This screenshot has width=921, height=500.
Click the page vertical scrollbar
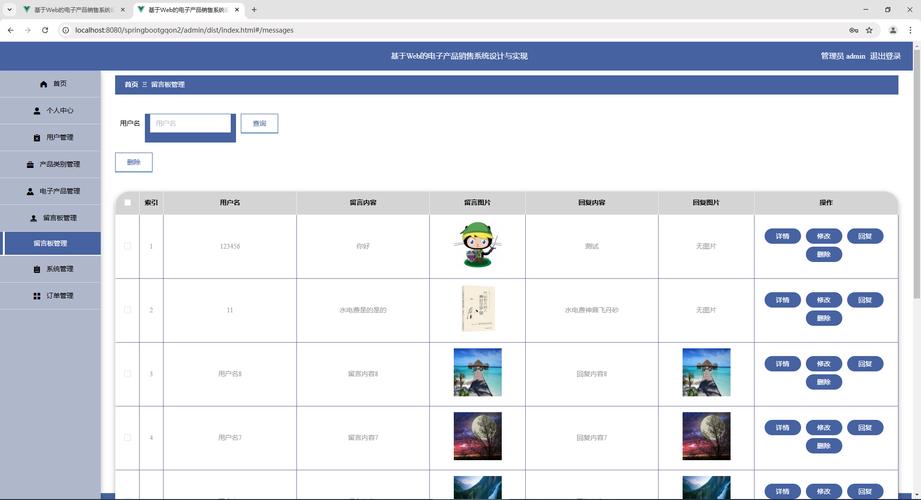point(916,176)
